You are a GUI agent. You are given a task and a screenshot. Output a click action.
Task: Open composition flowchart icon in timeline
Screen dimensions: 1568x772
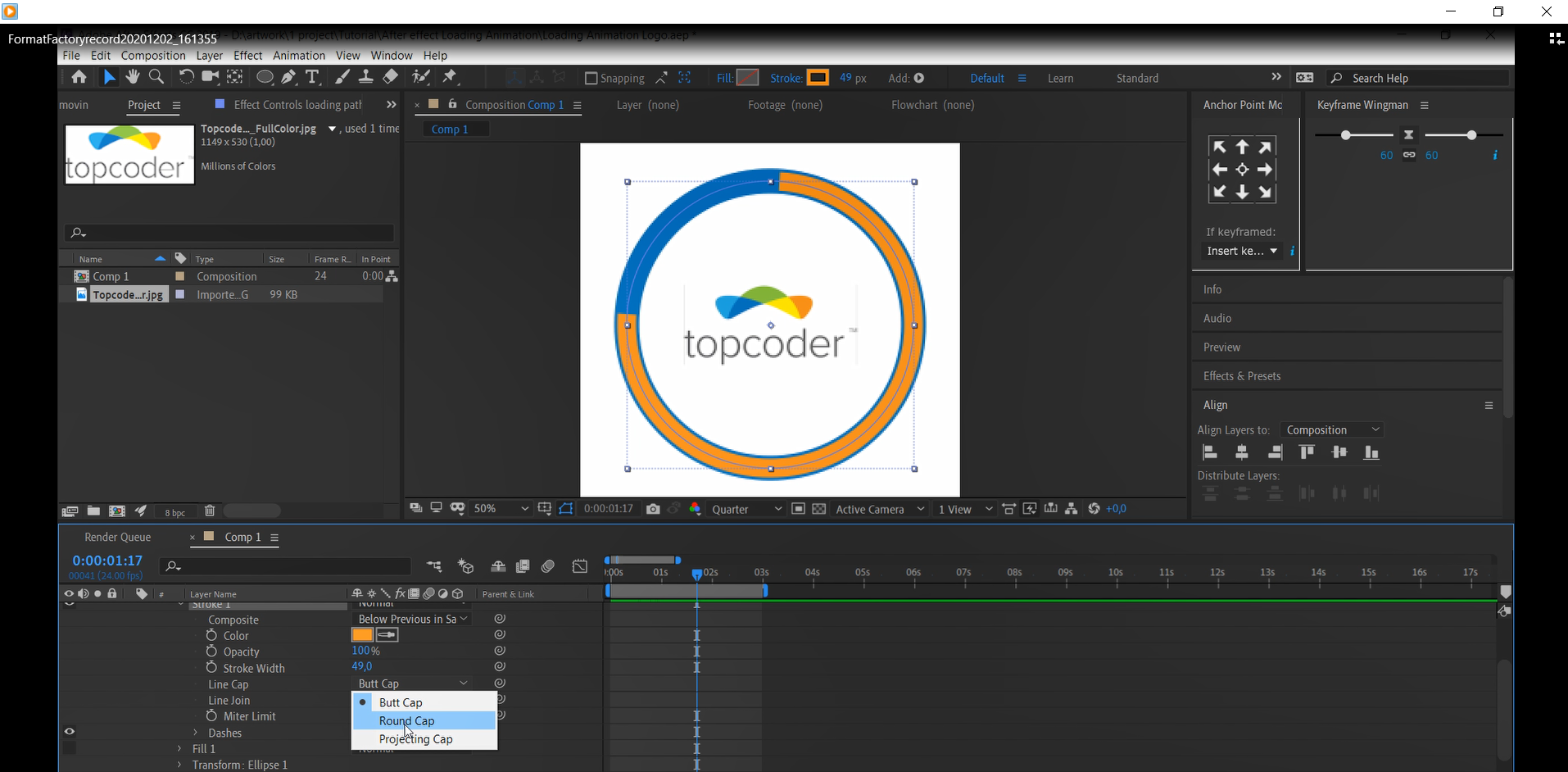[434, 566]
